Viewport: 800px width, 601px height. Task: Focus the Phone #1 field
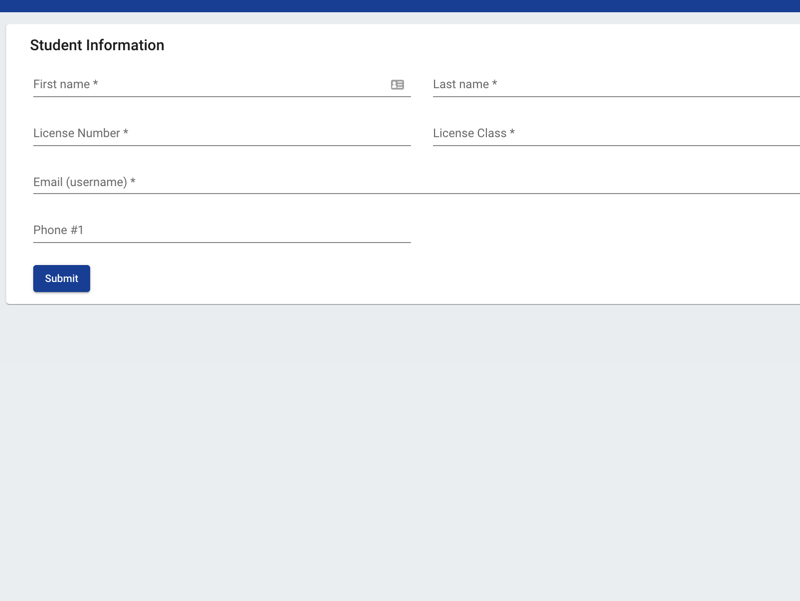222,230
